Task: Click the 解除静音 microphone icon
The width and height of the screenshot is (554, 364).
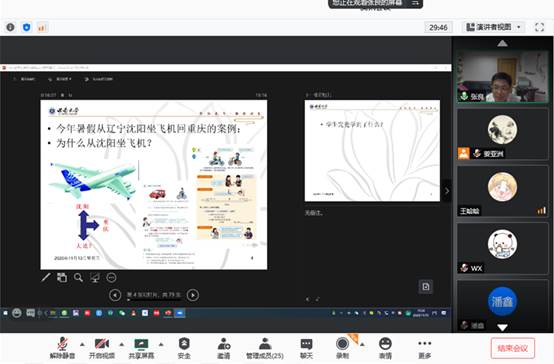Action: [x=63, y=343]
